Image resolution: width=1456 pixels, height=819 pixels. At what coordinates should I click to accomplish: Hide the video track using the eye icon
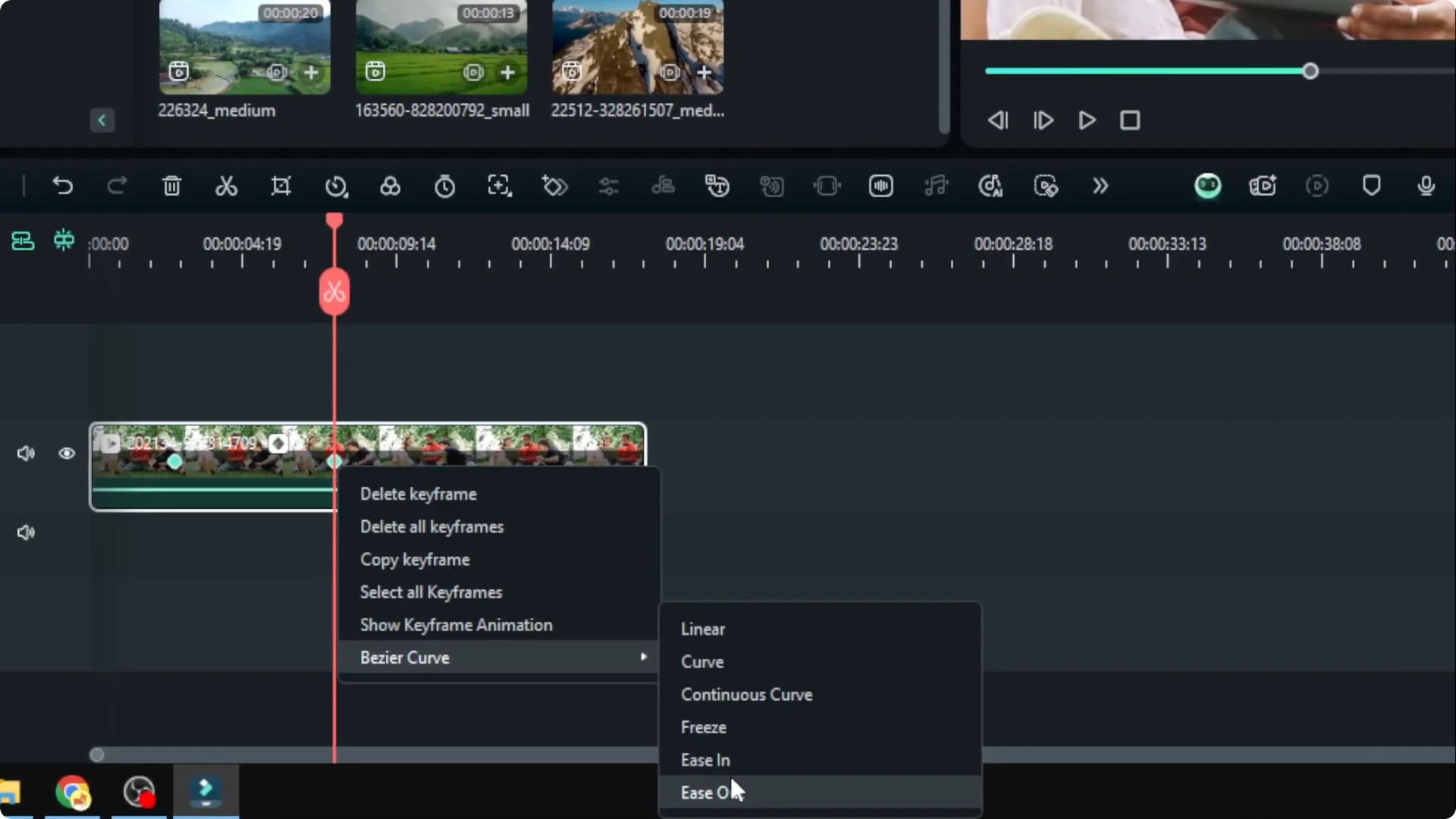(67, 453)
